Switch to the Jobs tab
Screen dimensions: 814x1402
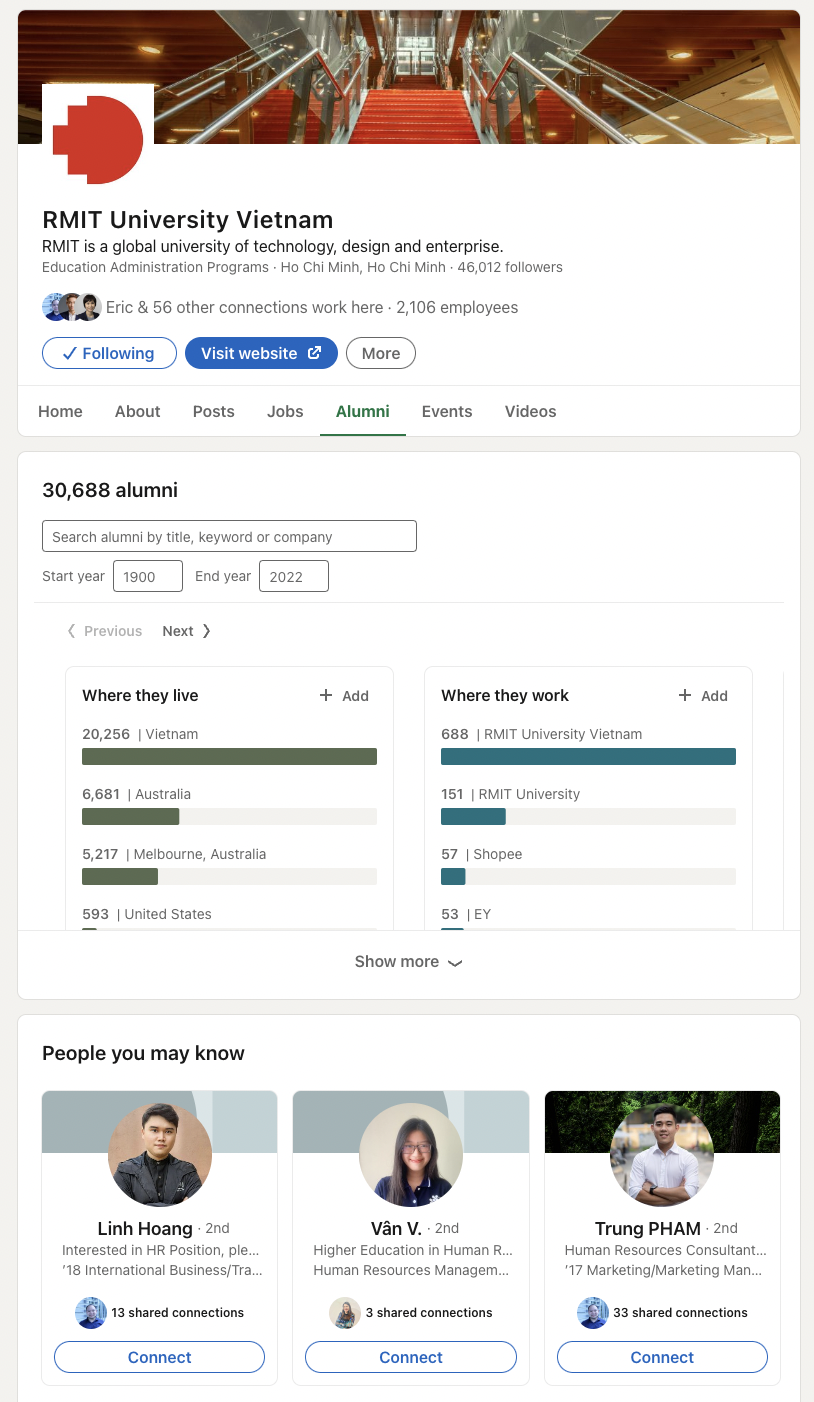point(285,411)
